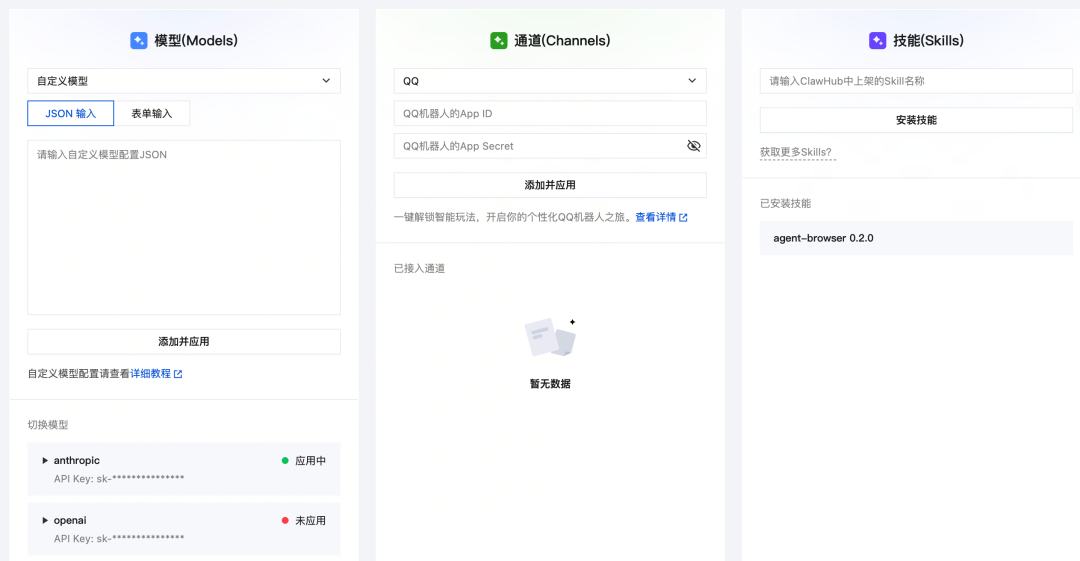The width and height of the screenshot is (1080, 561).
Task: Open the 详细教程 link
Action: click(x=151, y=374)
